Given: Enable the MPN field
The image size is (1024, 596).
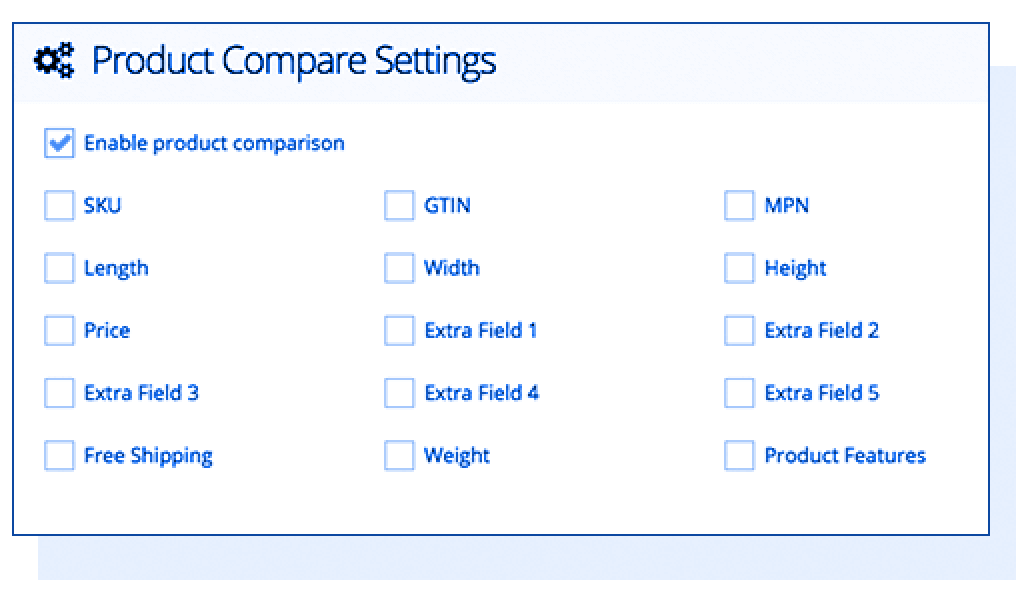Looking at the screenshot, I should pyautogui.click(x=738, y=205).
